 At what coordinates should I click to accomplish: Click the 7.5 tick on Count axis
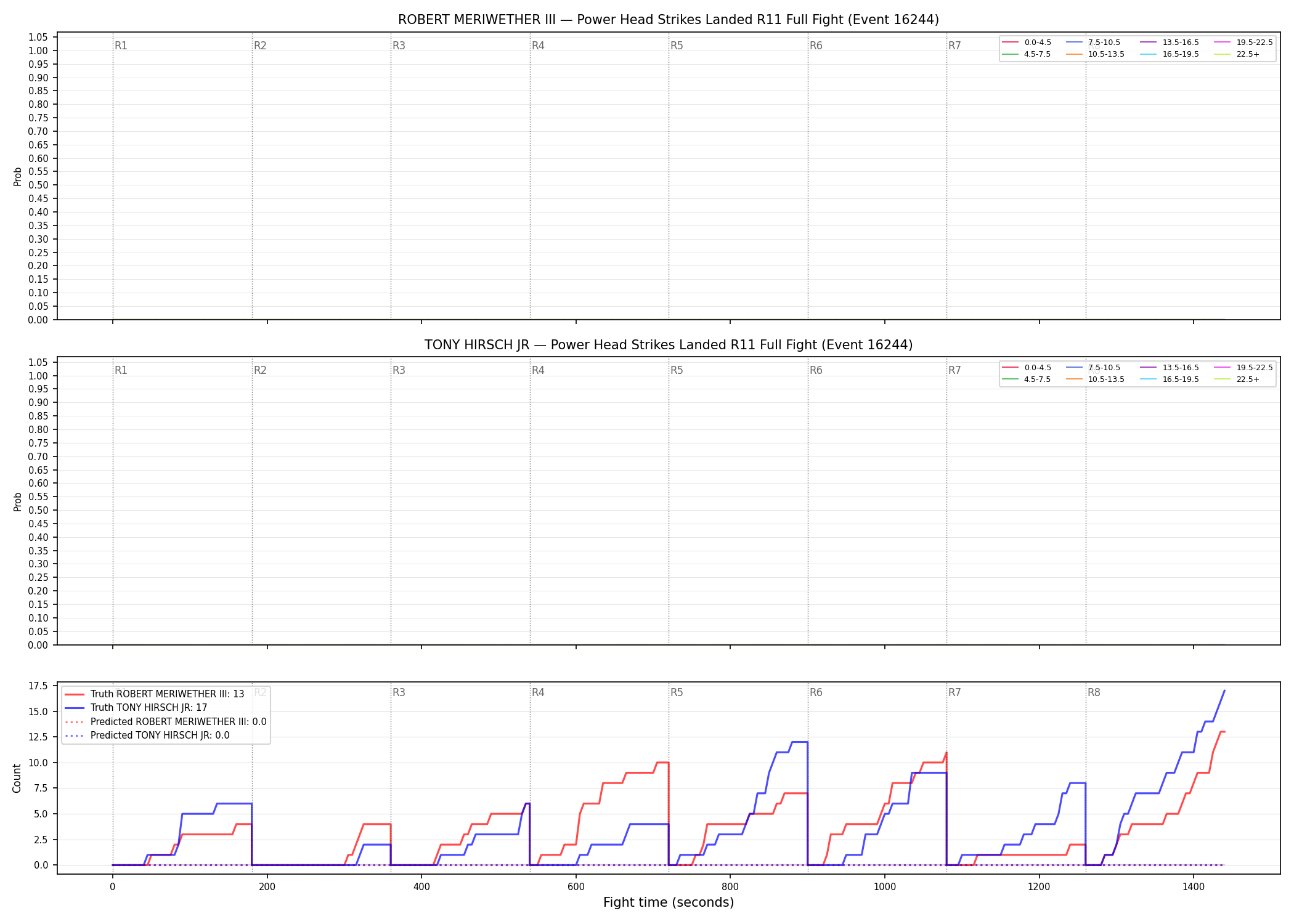click(41, 788)
